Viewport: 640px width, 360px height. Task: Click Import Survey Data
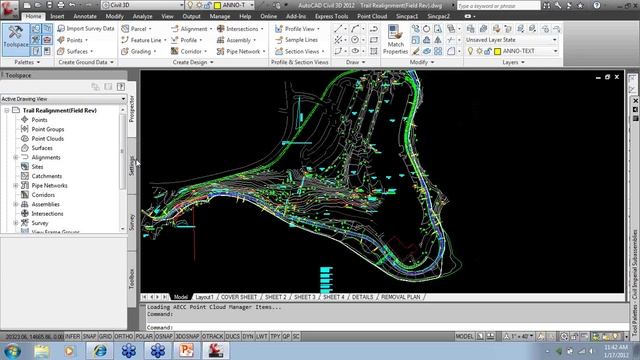(86, 29)
